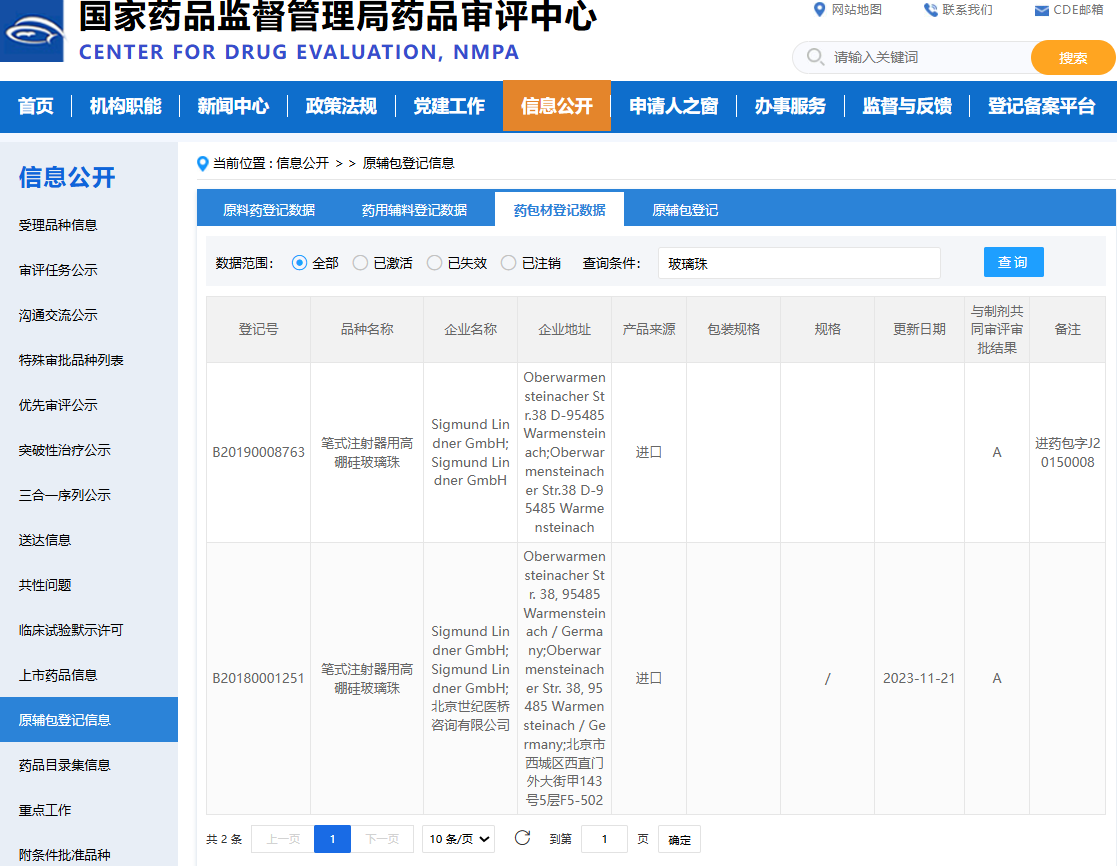Click the location pin beside the breadcrumb

pyautogui.click(x=201, y=162)
